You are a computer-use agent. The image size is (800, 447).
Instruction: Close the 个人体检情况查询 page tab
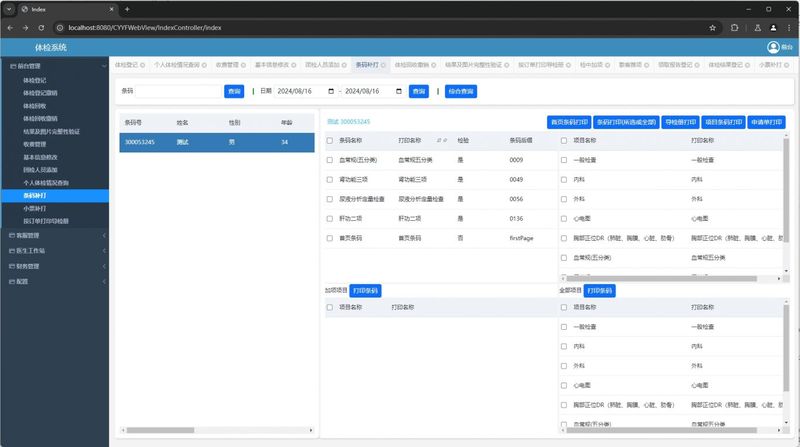pos(204,65)
